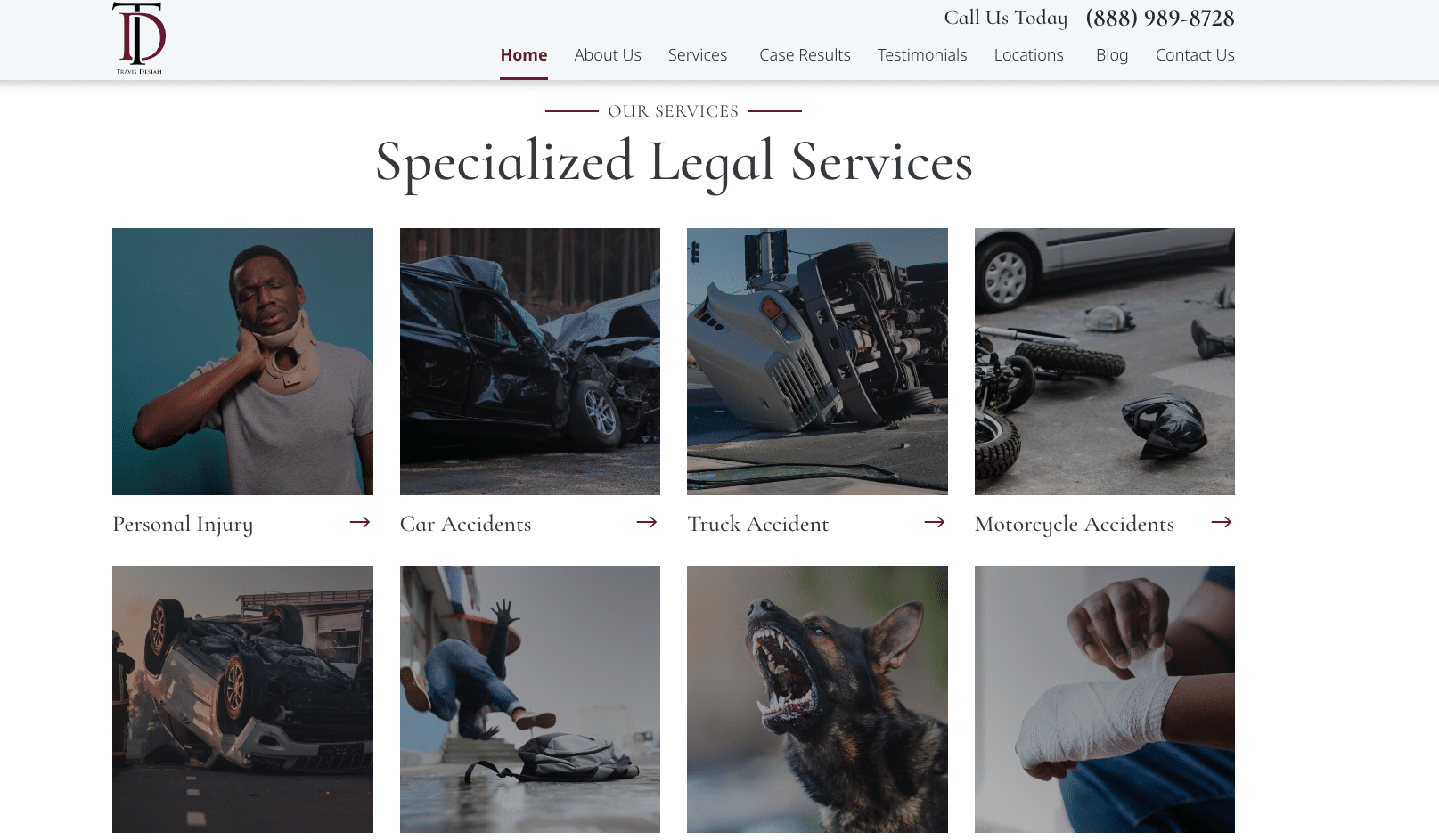Open the Home menu item
This screenshot has width=1439, height=840.
524,55
